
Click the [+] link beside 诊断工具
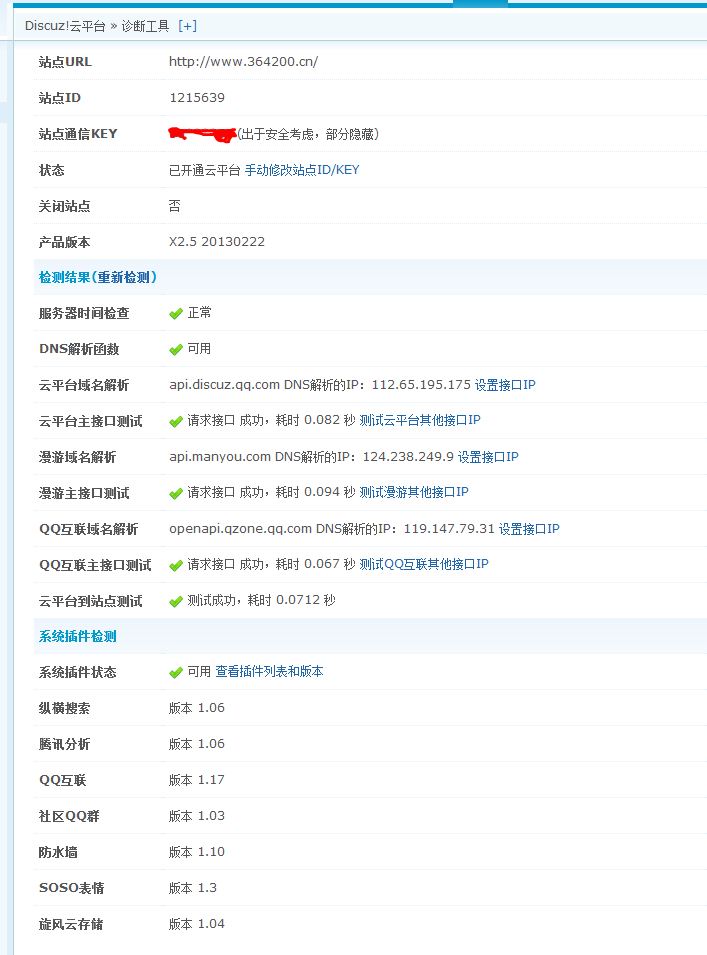(x=188, y=26)
